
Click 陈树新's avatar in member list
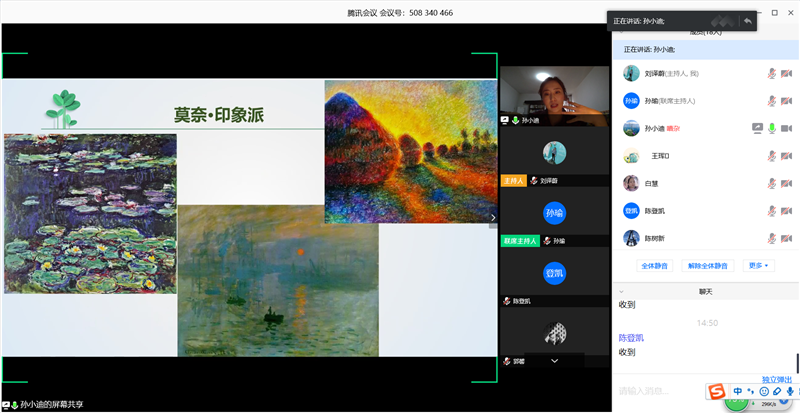631,238
